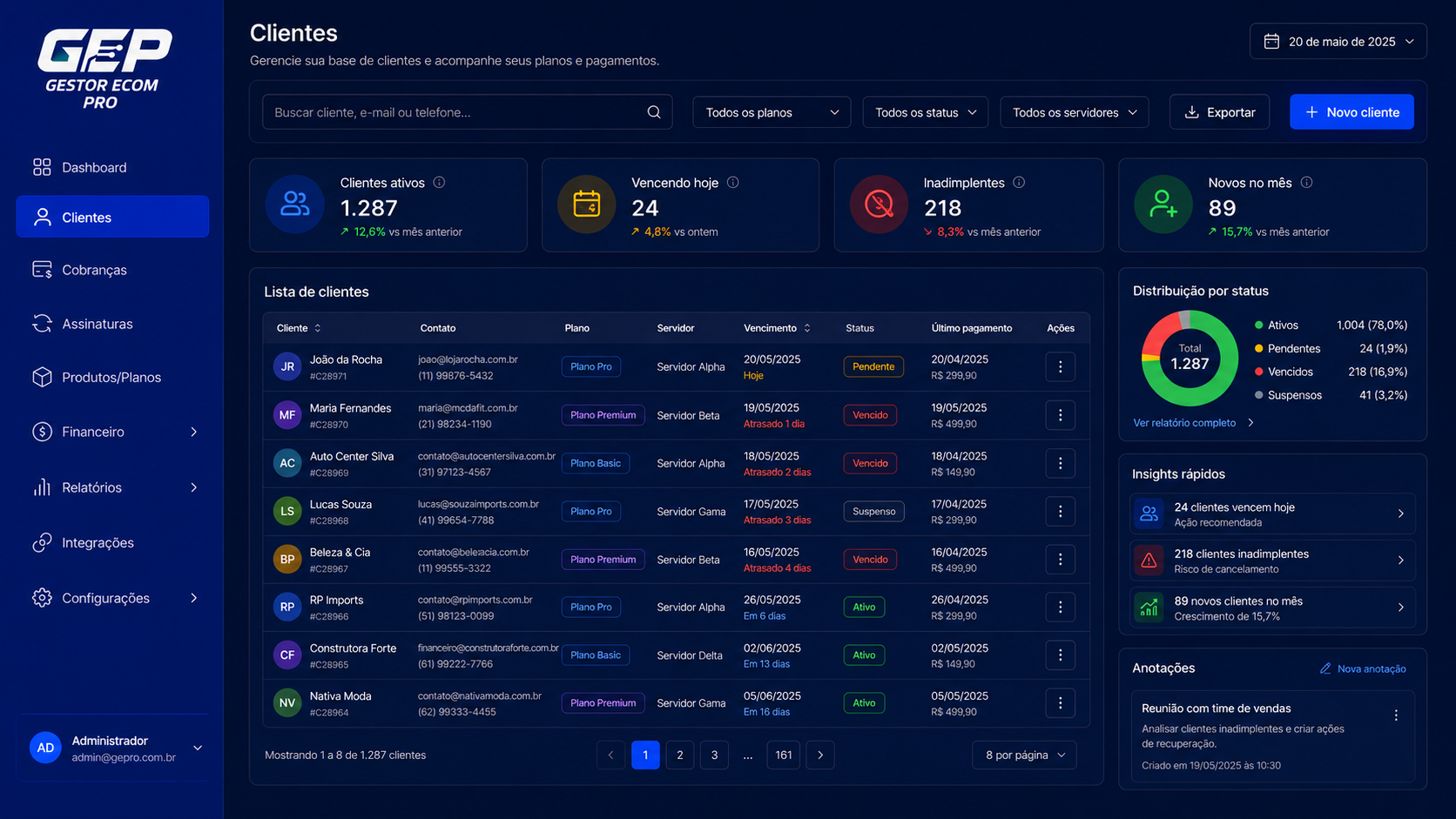Select Clientes in the sidebar
Image resolution: width=1456 pixels, height=819 pixels.
pos(112,217)
